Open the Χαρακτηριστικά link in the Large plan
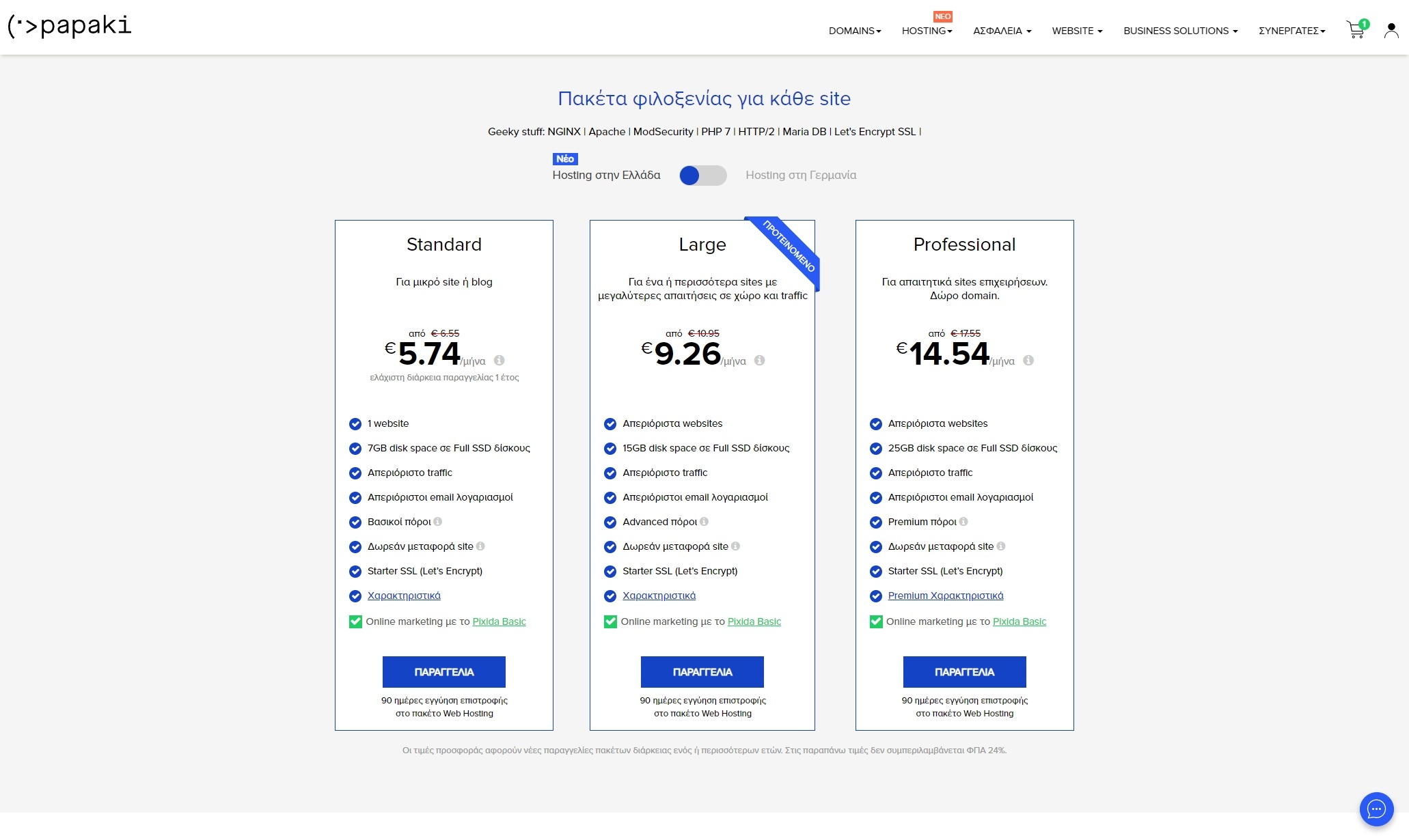The height and width of the screenshot is (840, 1409). click(658, 596)
